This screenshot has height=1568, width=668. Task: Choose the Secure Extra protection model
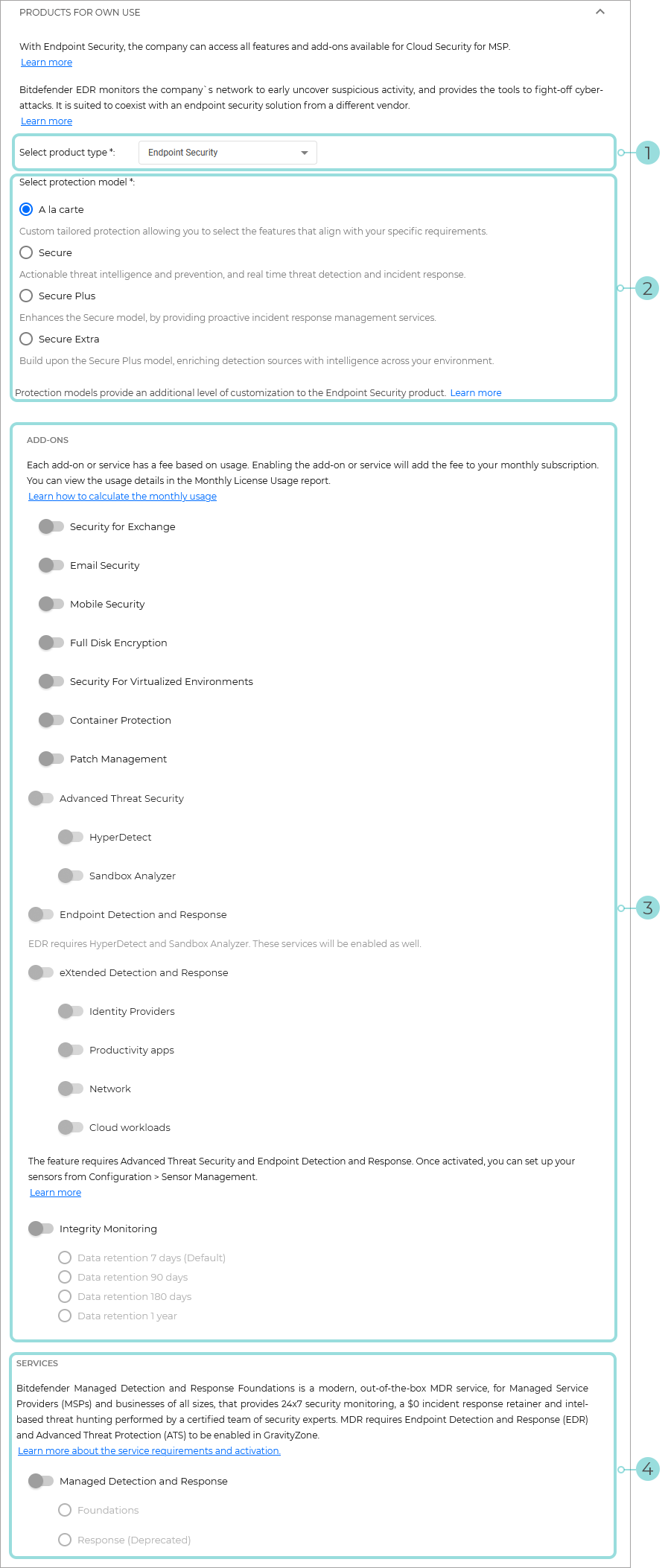pos(26,339)
